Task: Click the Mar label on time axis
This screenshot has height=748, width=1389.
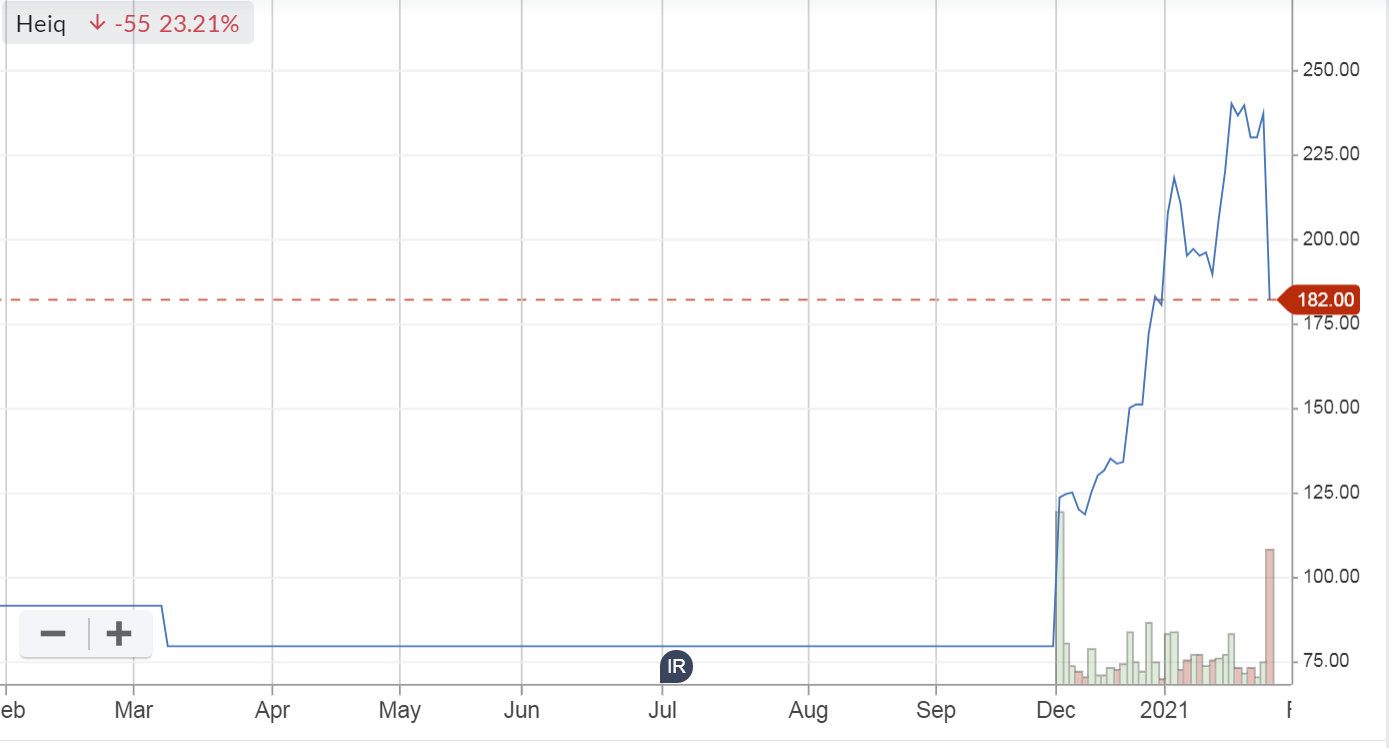Action: [x=133, y=711]
